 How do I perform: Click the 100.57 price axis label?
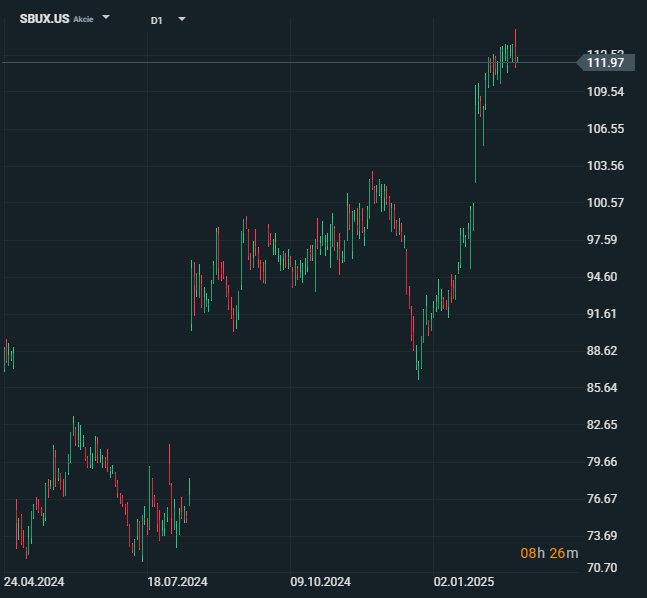click(605, 203)
